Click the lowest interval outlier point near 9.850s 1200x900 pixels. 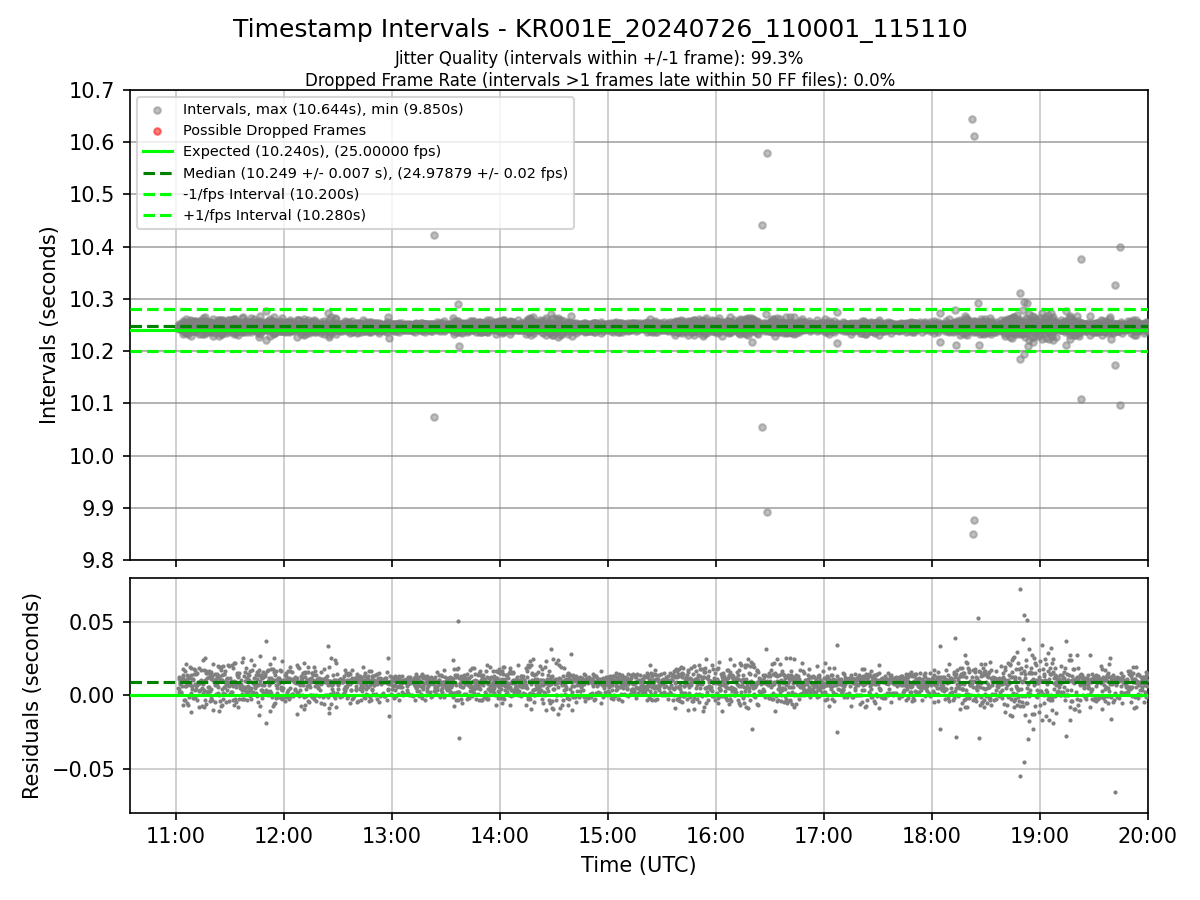click(973, 534)
